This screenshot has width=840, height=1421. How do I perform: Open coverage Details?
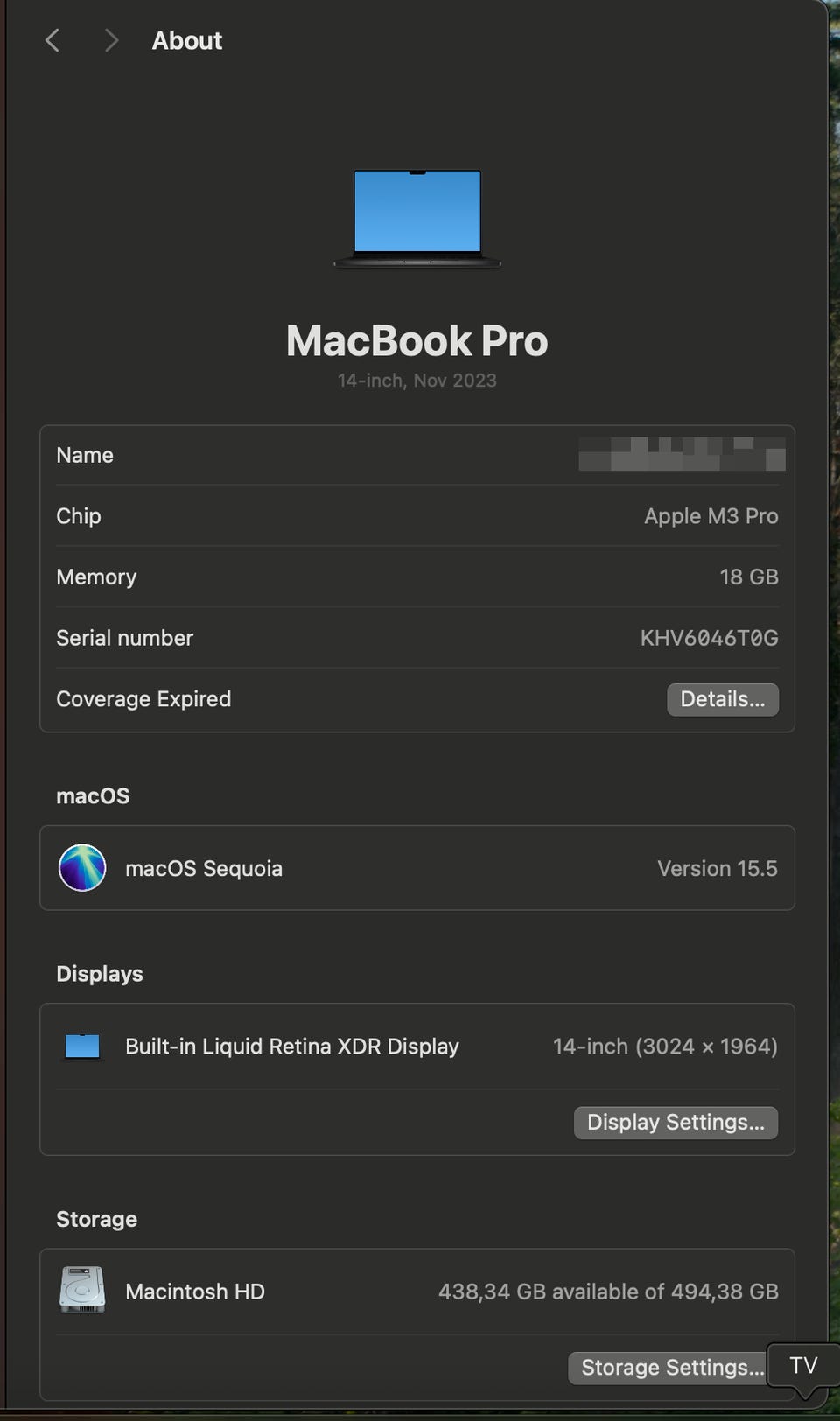click(x=722, y=699)
